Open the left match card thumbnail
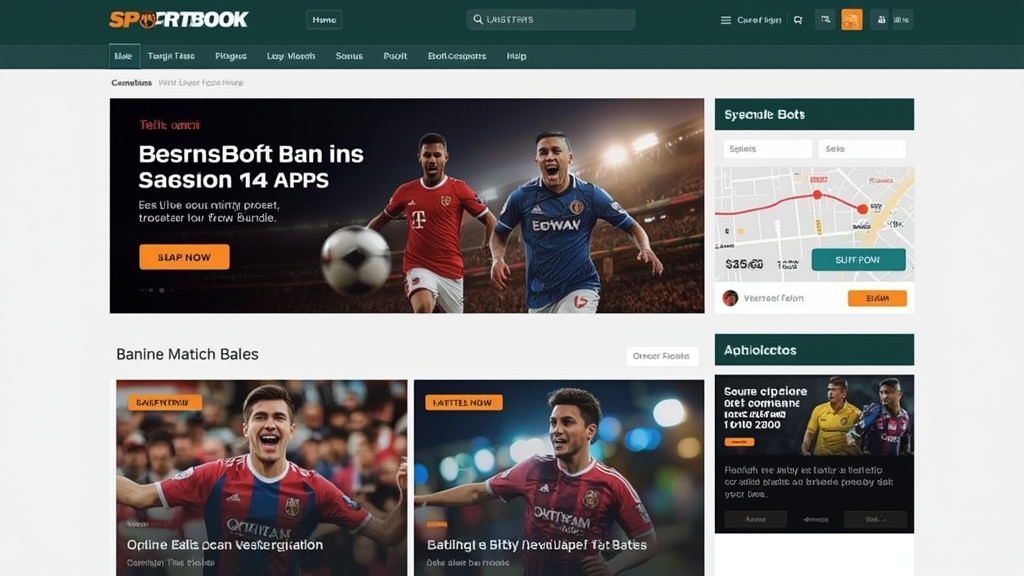This screenshot has height=576, width=1024. (261, 477)
